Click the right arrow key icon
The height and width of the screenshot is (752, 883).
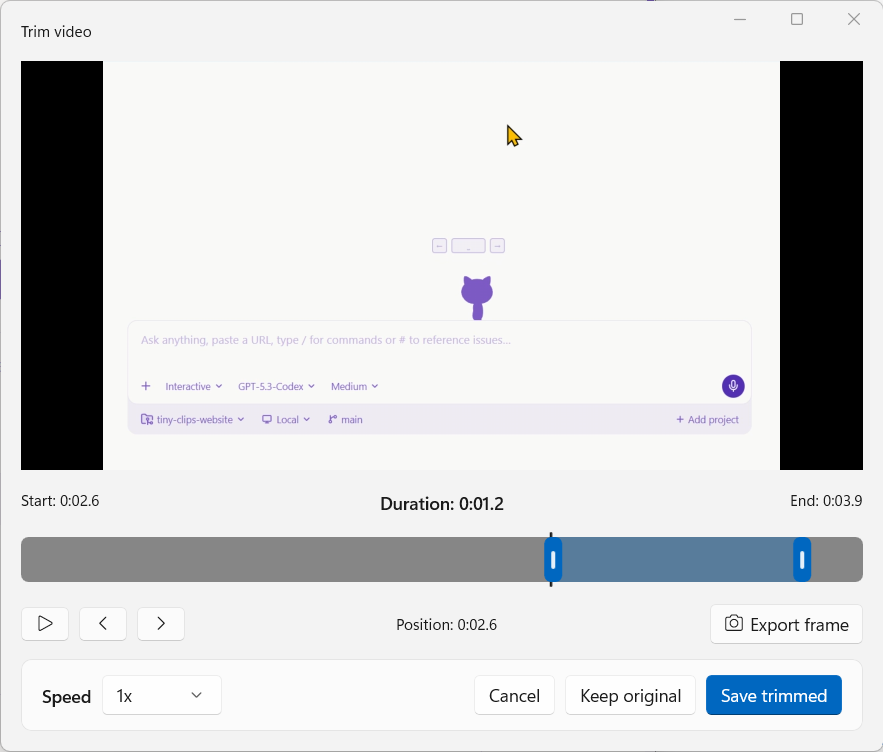click(497, 246)
